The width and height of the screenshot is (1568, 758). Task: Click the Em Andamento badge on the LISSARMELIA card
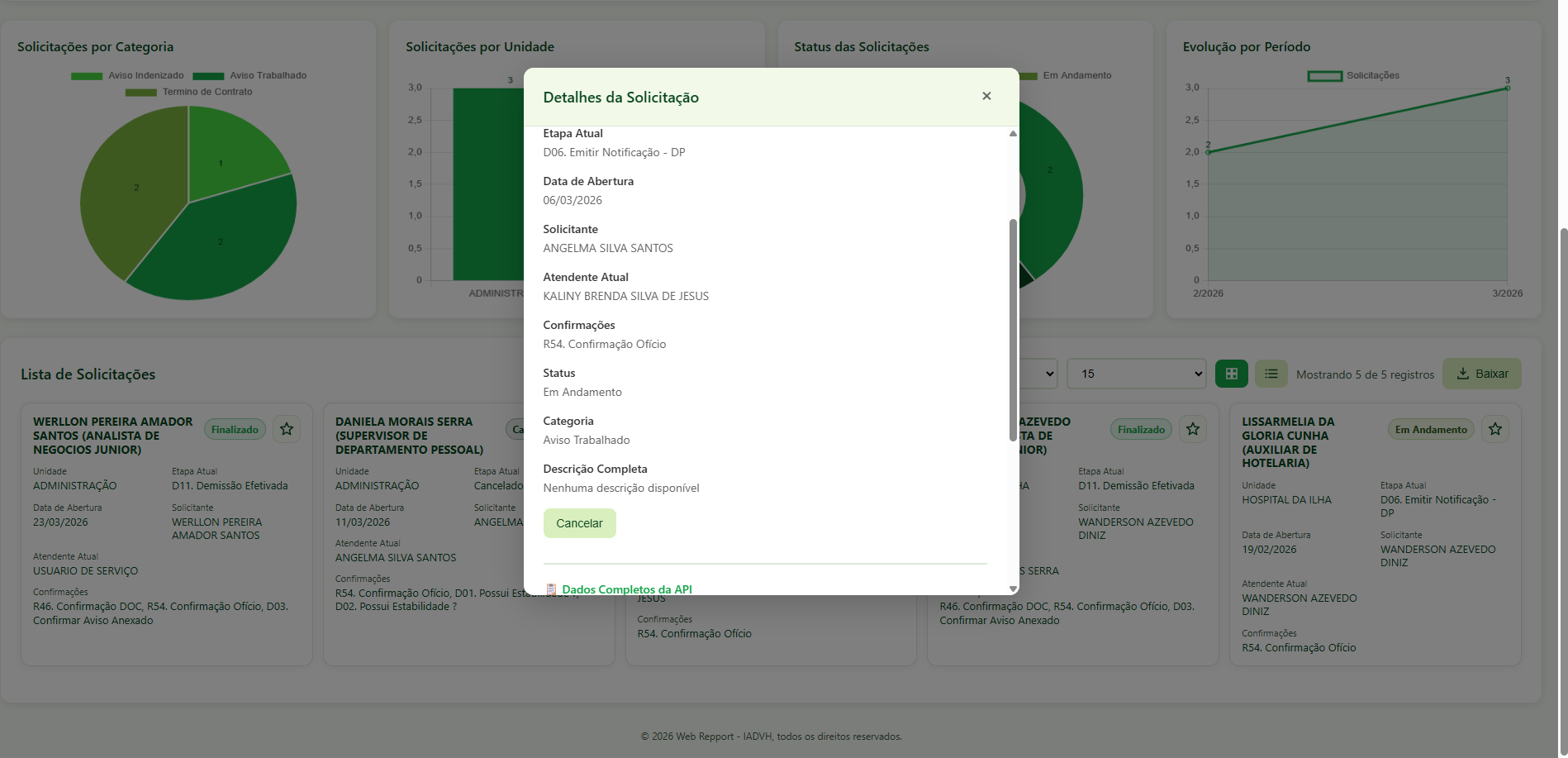(x=1431, y=429)
